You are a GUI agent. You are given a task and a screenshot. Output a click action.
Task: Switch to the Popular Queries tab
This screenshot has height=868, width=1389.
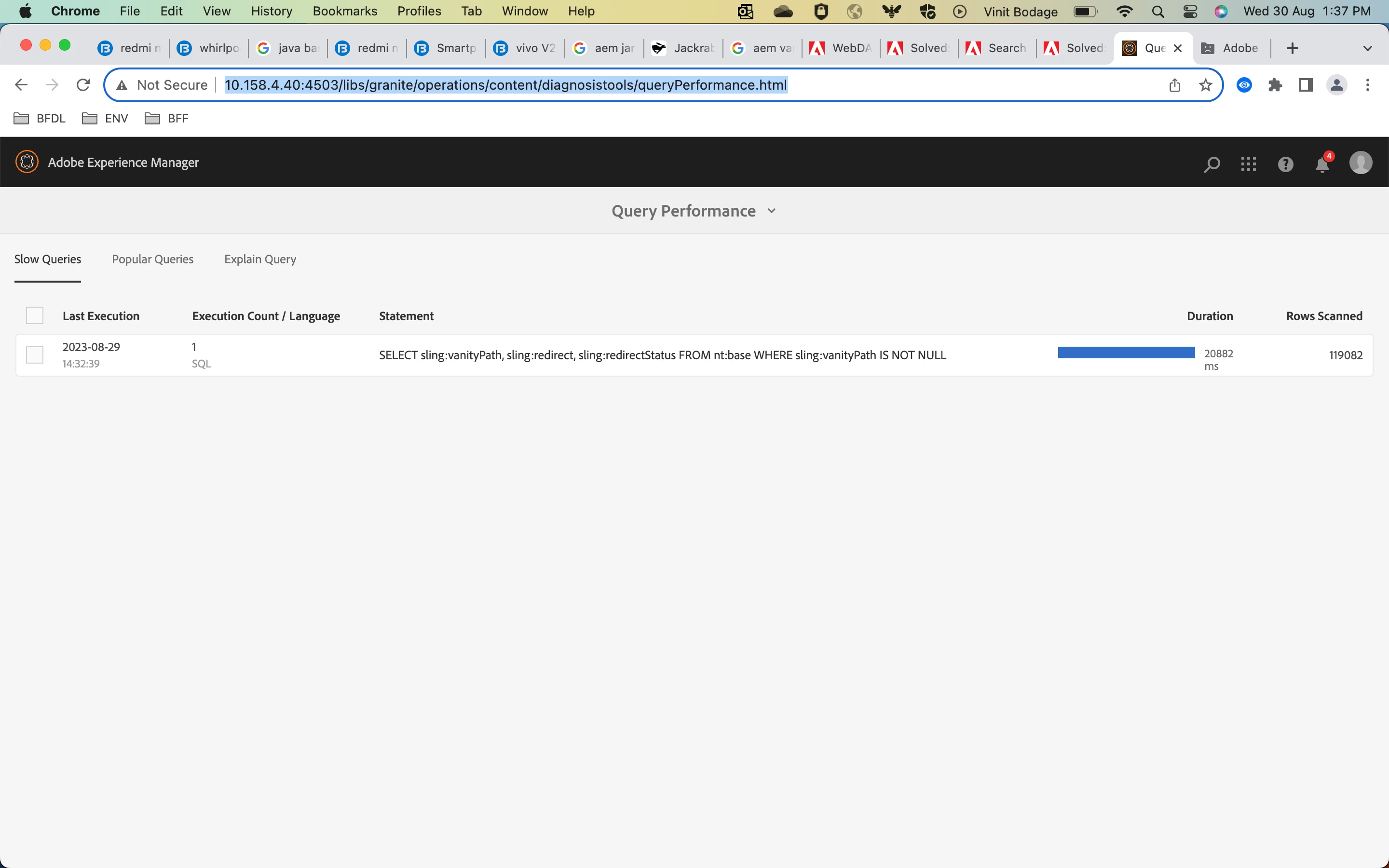[x=153, y=259]
